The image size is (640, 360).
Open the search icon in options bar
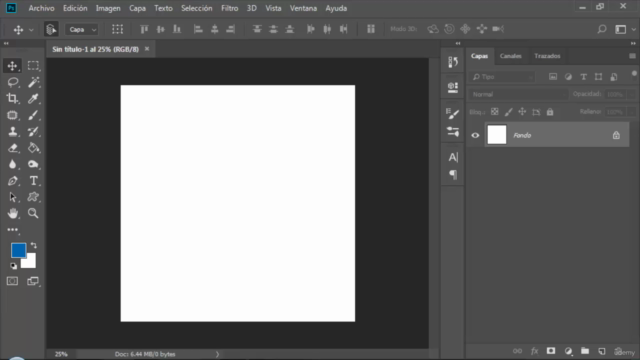pos(602,29)
